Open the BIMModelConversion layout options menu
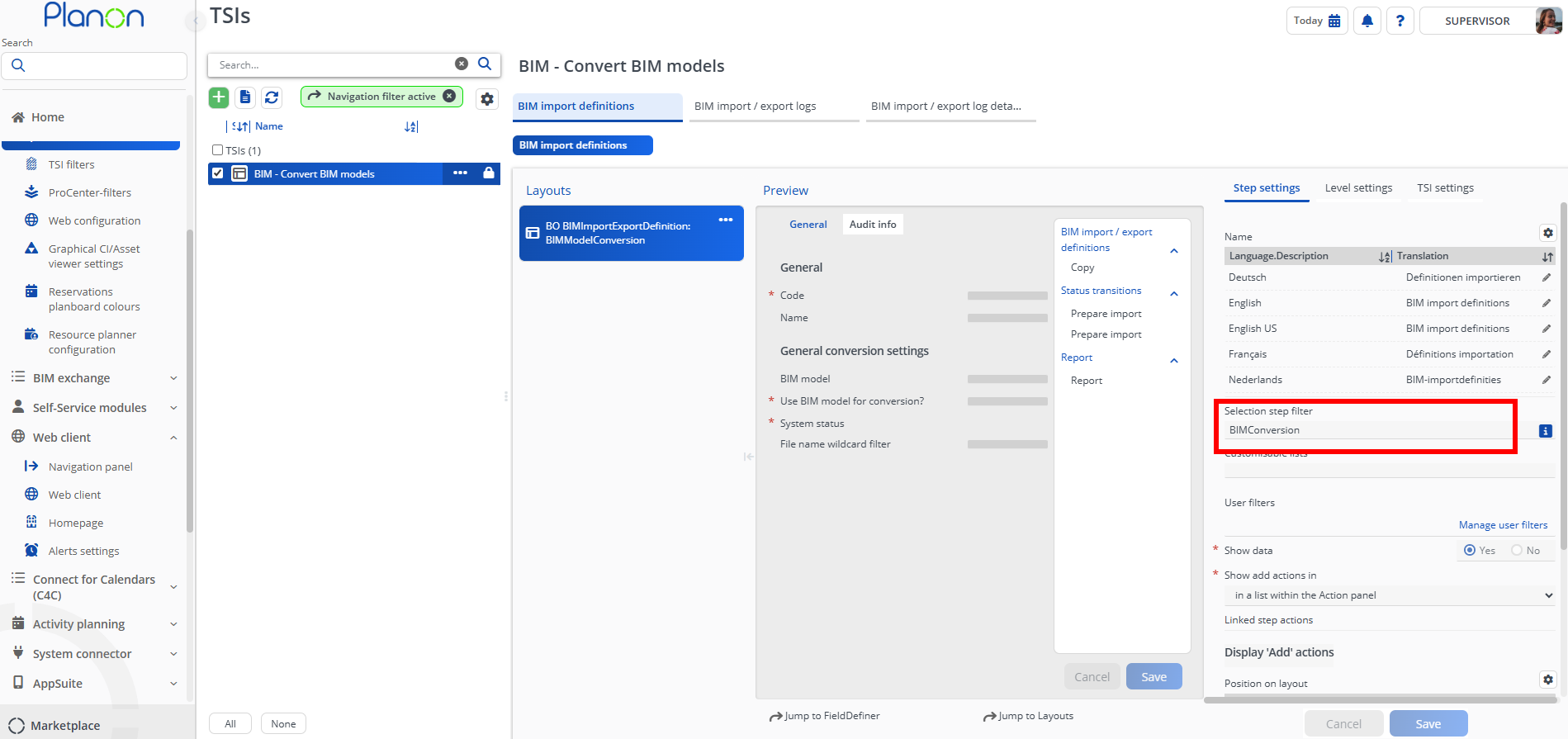 (x=726, y=220)
